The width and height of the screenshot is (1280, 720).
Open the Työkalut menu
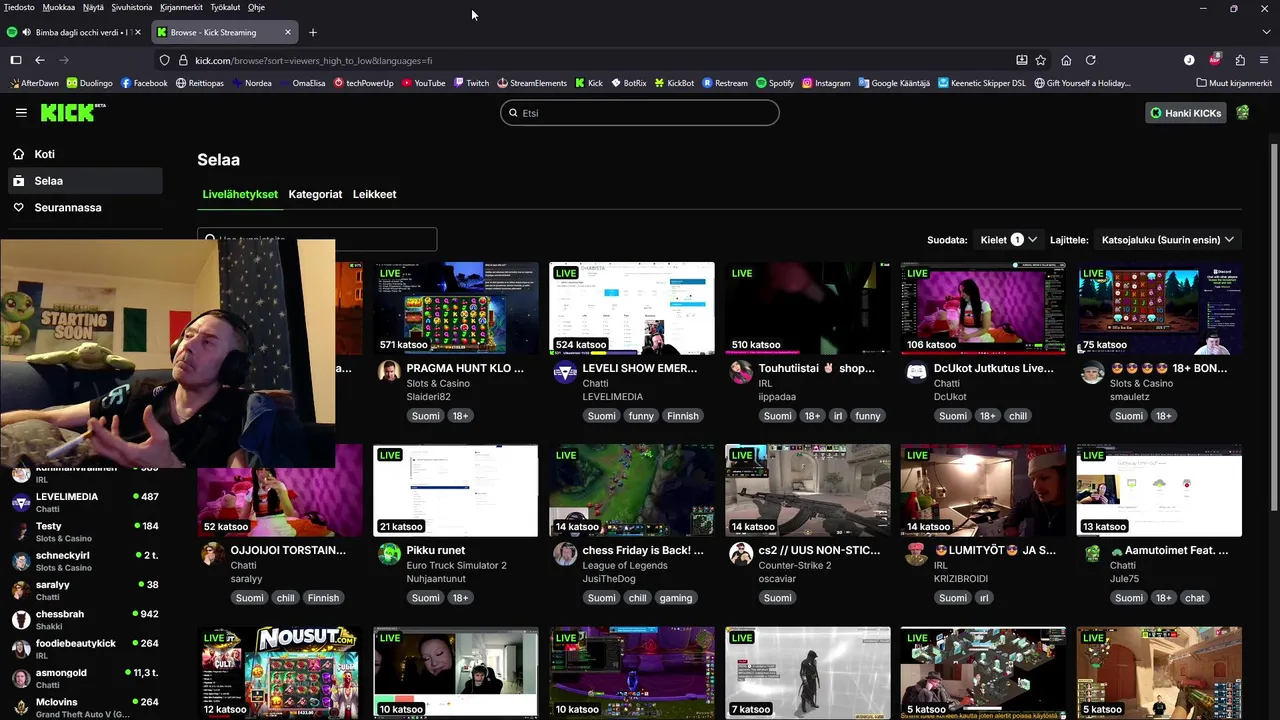click(225, 7)
